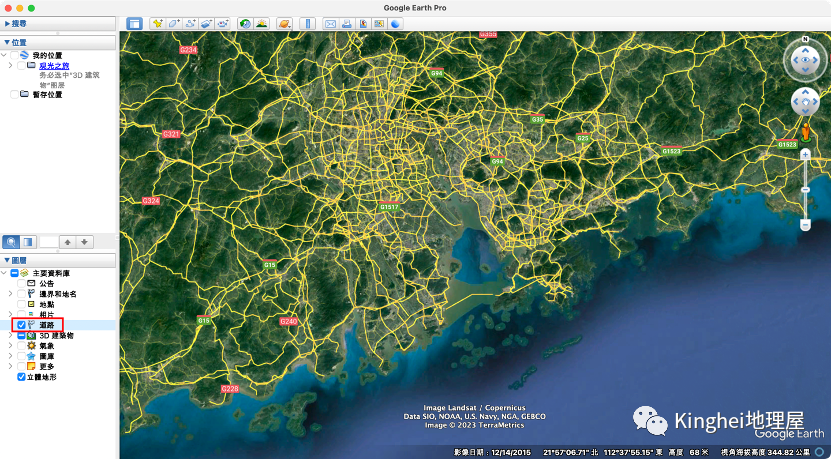Expand the 邊界和地名 layer tree node
Screen dimensions: 832x460
11,294
